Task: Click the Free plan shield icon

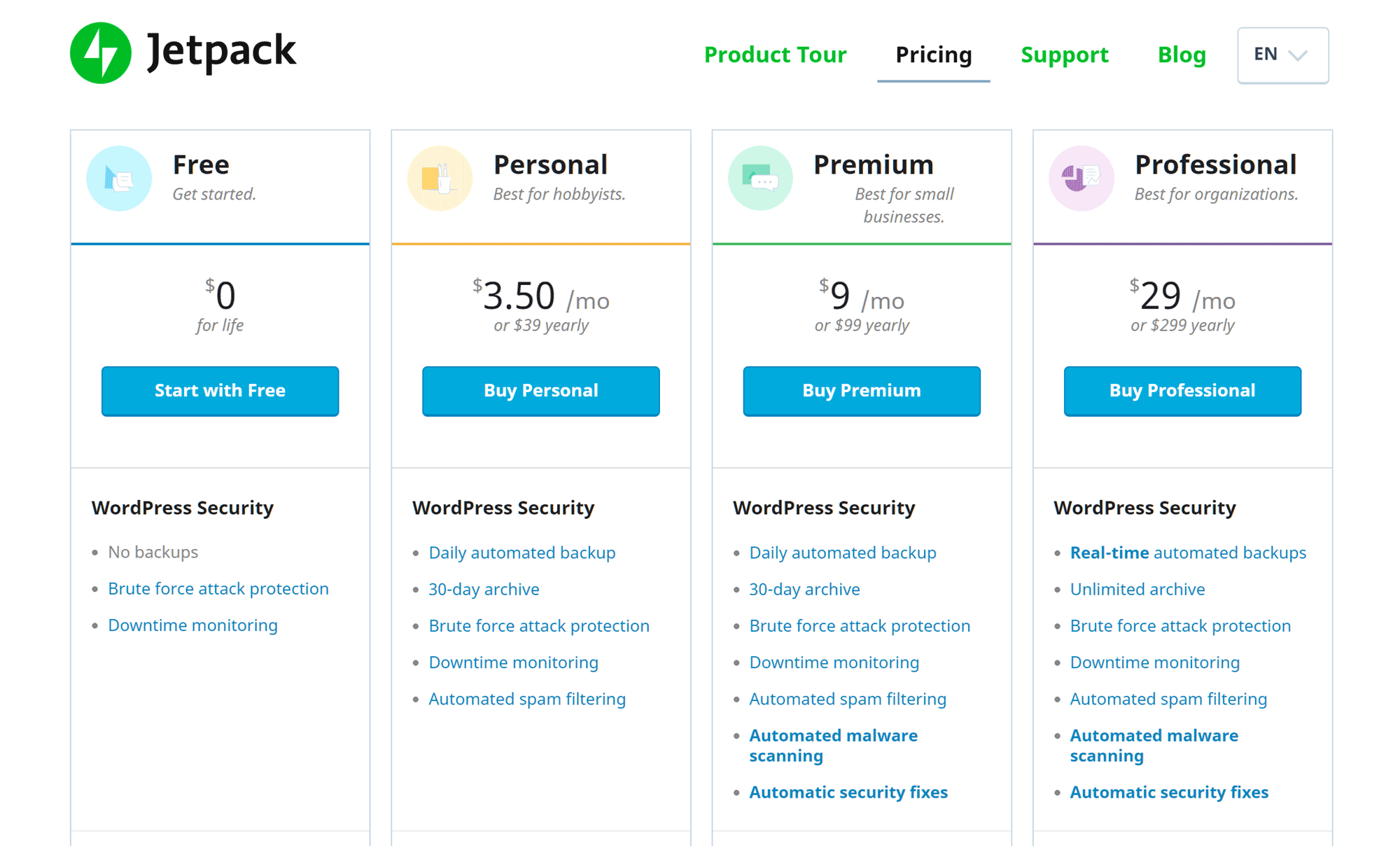Action: 121,179
